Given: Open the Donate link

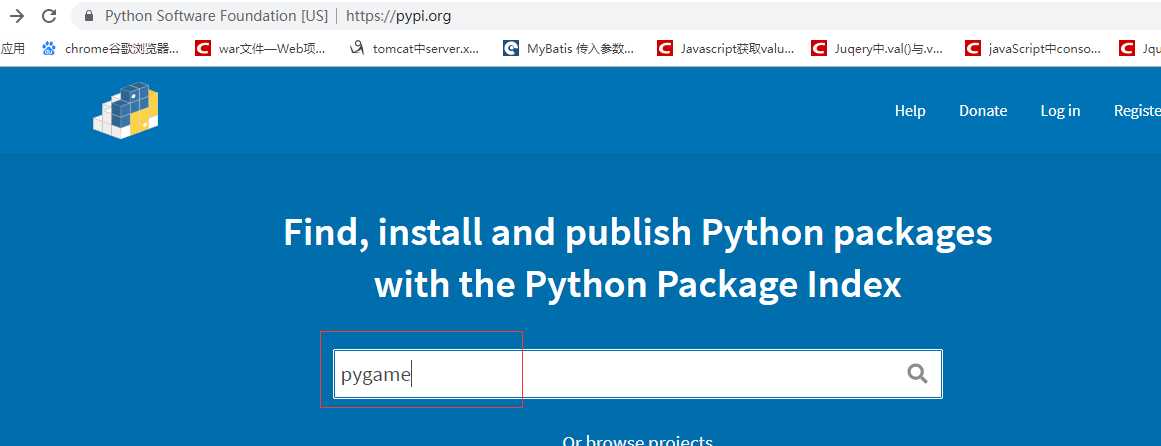Looking at the screenshot, I should point(983,110).
